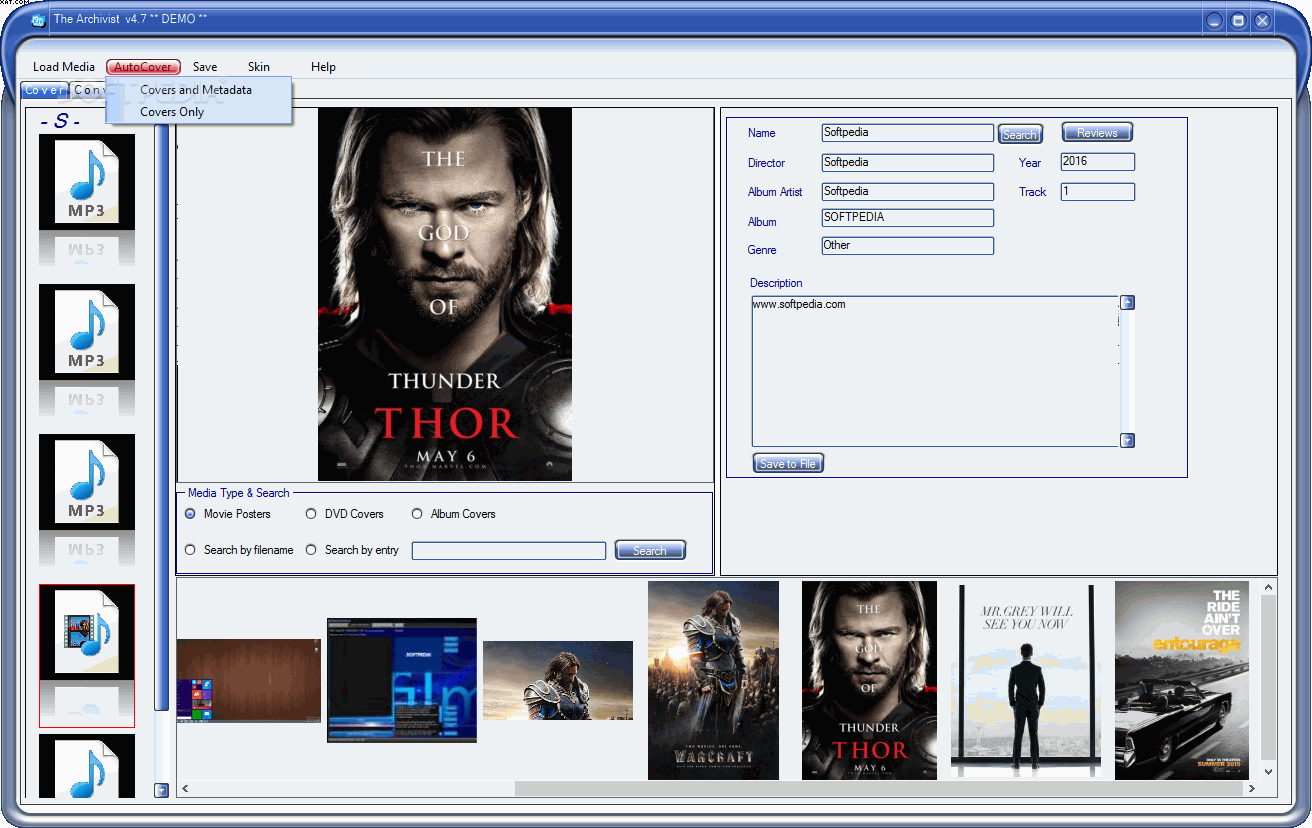Choose Covers and Metadata from AutoCover menu
This screenshot has height=828, width=1312.
coord(196,90)
